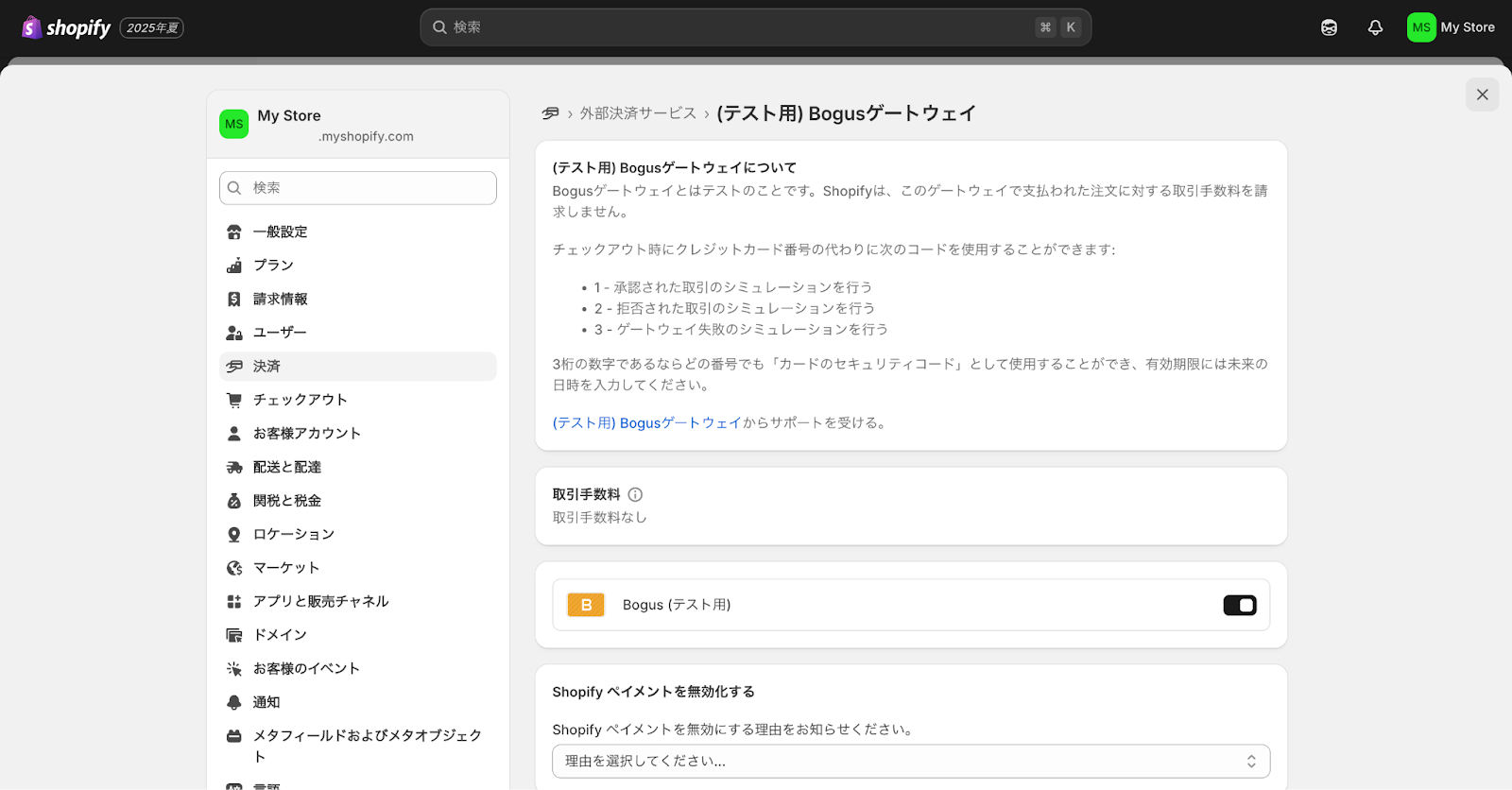Image resolution: width=1512 pixels, height=790 pixels.
Task: Click the My Store header in sidebar
Action: click(x=357, y=125)
